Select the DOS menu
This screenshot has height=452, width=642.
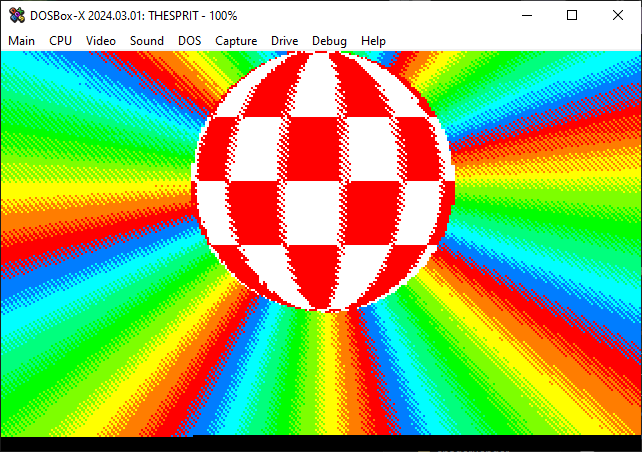click(190, 40)
